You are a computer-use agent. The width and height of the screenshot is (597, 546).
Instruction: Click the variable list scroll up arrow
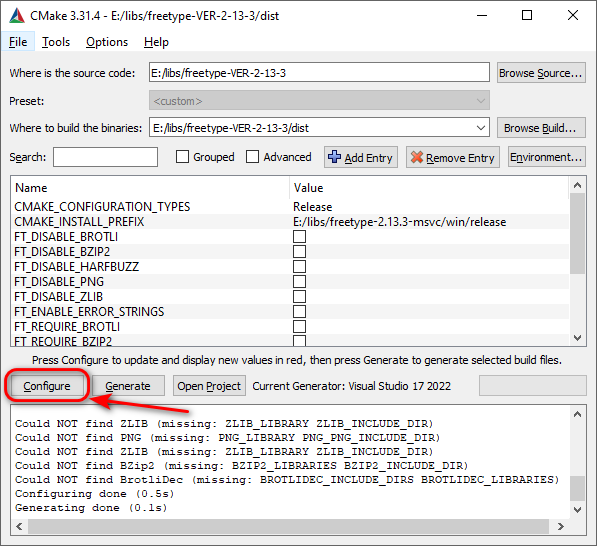pos(577,185)
